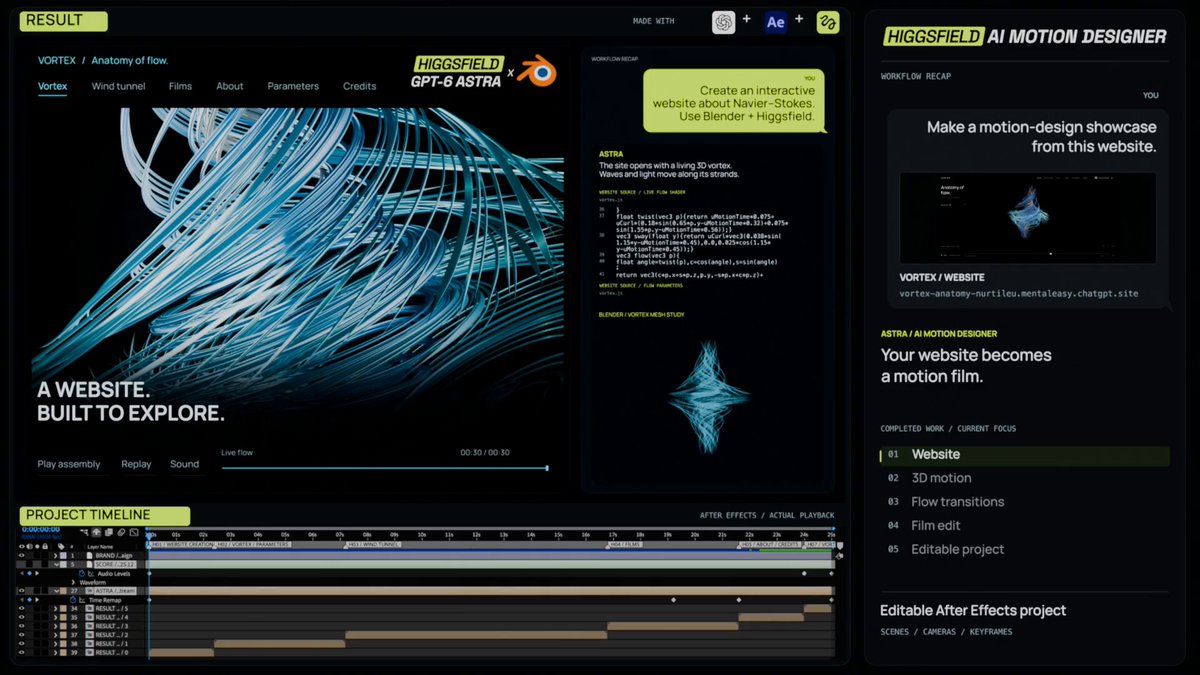Open the Parameters tab
Image resolution: width=1200 pixels, height=675 pixels.
293,86
